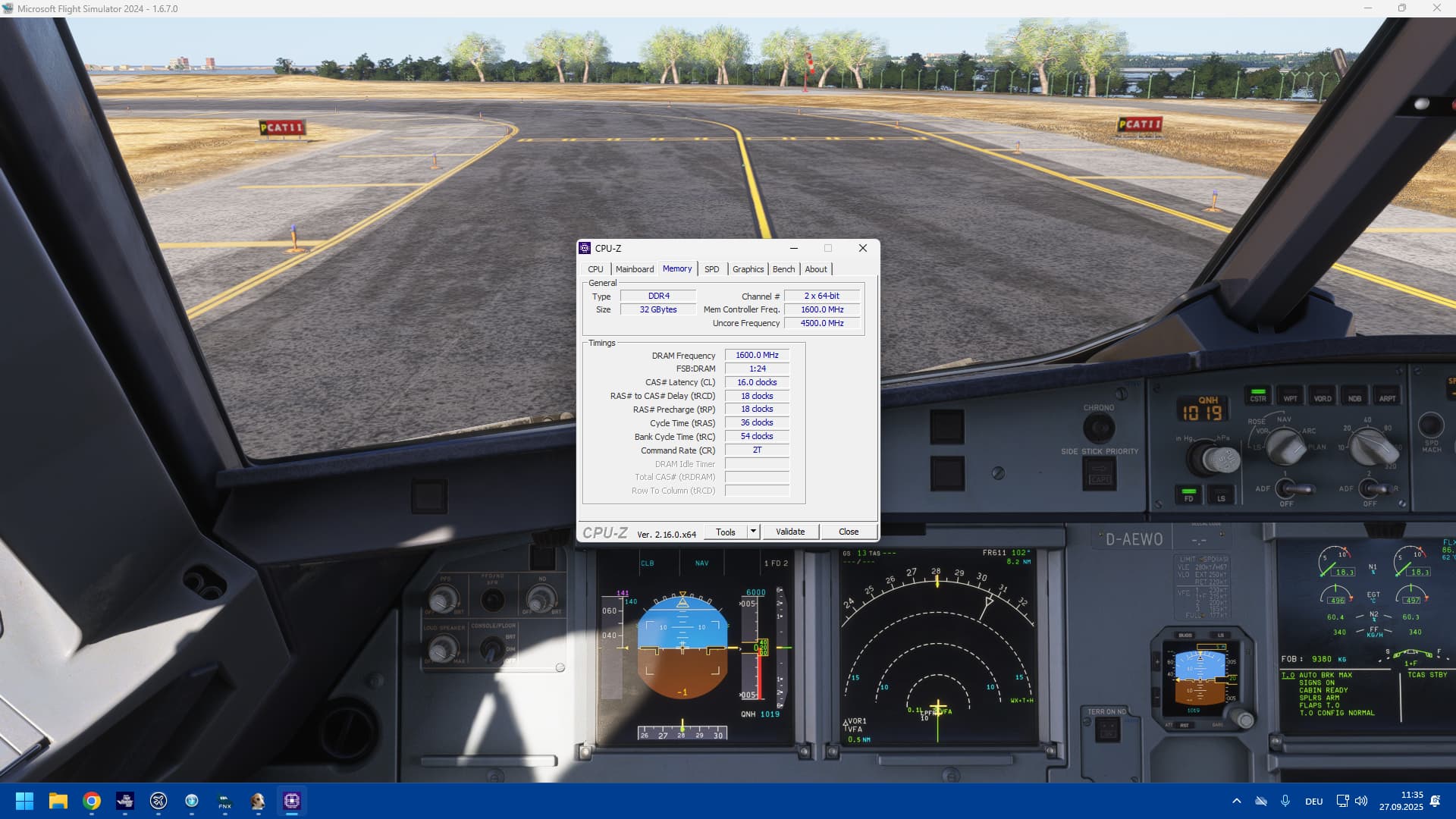Click the volume speaker tray icon
The image size is (1456, 819).
click(1361, 801)
